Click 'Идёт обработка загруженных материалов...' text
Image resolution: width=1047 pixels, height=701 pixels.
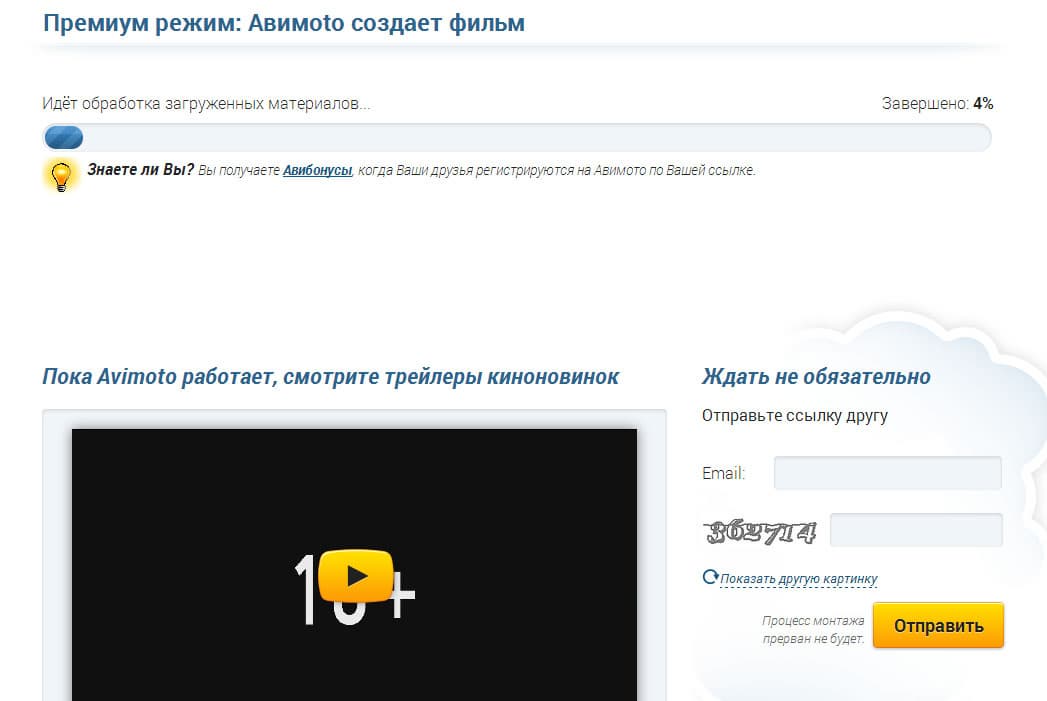click(x=206, y=103)
